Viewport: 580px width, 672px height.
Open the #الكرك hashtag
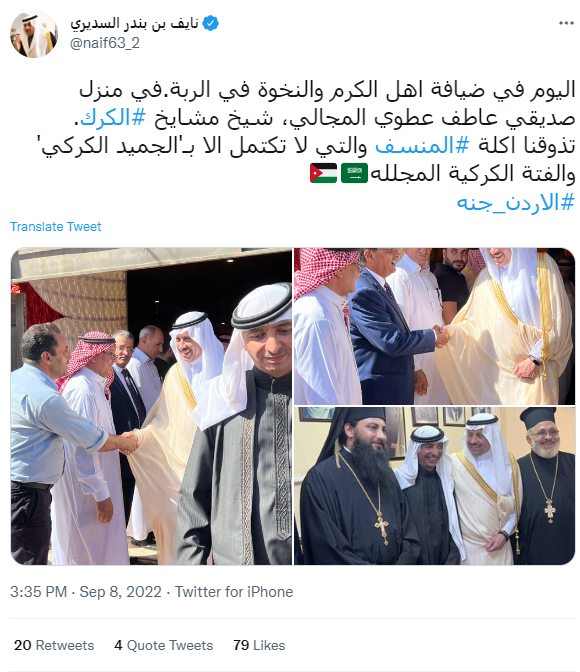point(113,117)
